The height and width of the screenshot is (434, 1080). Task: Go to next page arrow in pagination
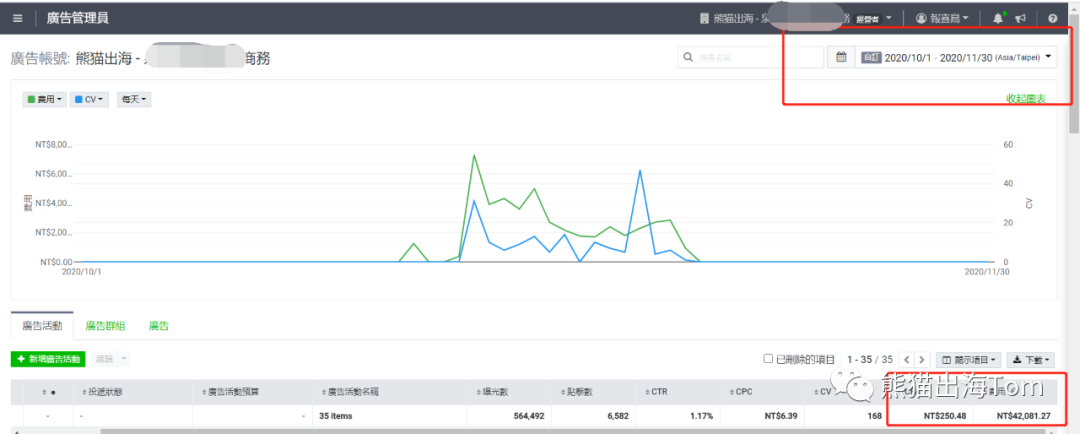tap(923, 360)
